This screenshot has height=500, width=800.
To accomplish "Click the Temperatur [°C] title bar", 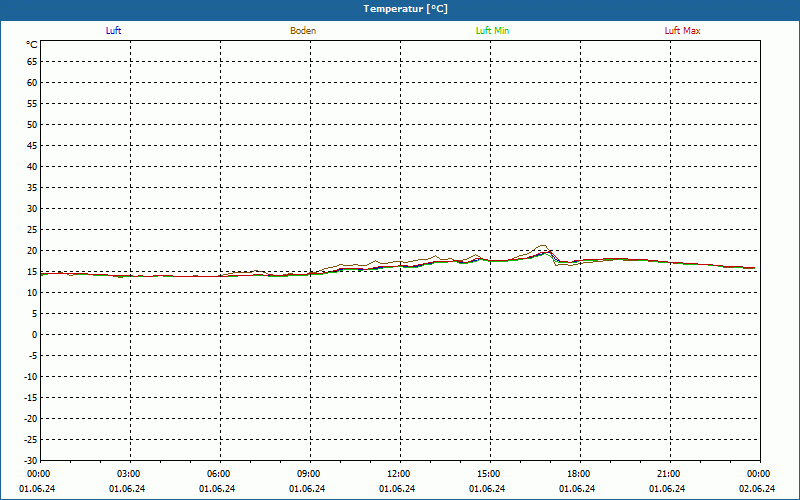I will click(x=400, y=9).
